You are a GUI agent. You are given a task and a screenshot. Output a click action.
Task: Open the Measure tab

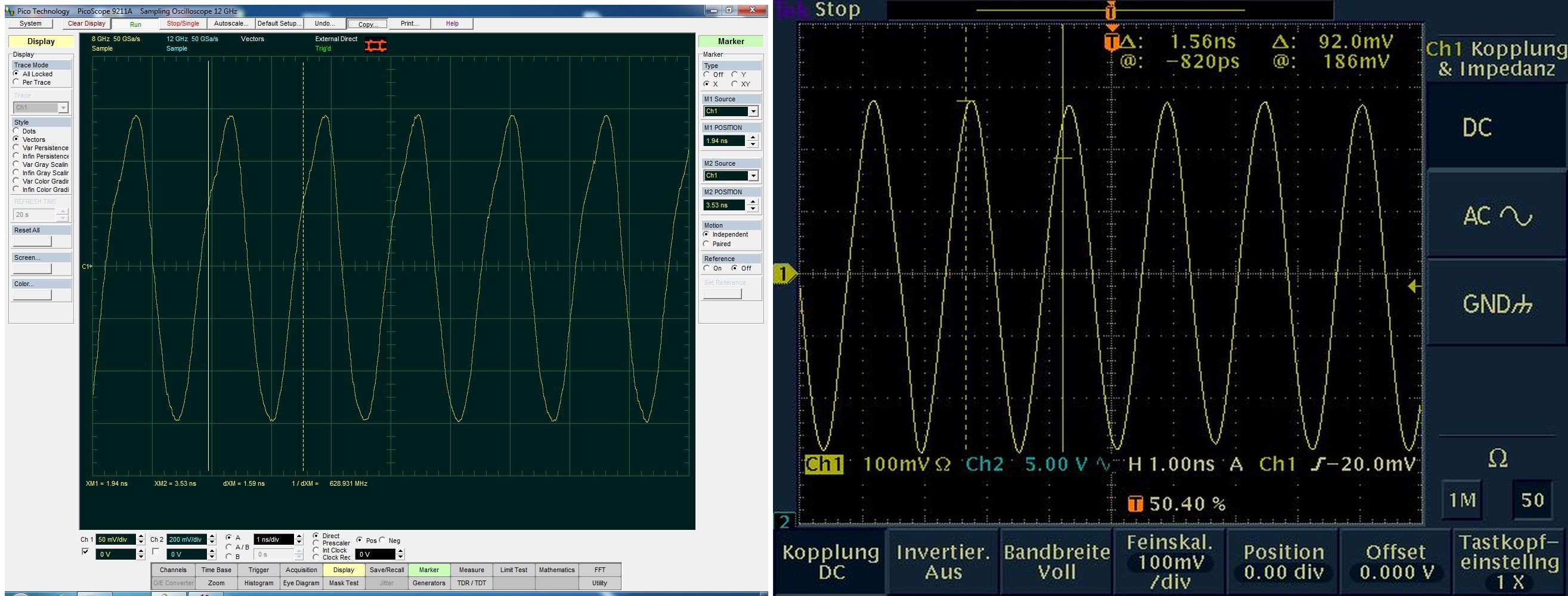pyautogui.click(x=471, y=570)
